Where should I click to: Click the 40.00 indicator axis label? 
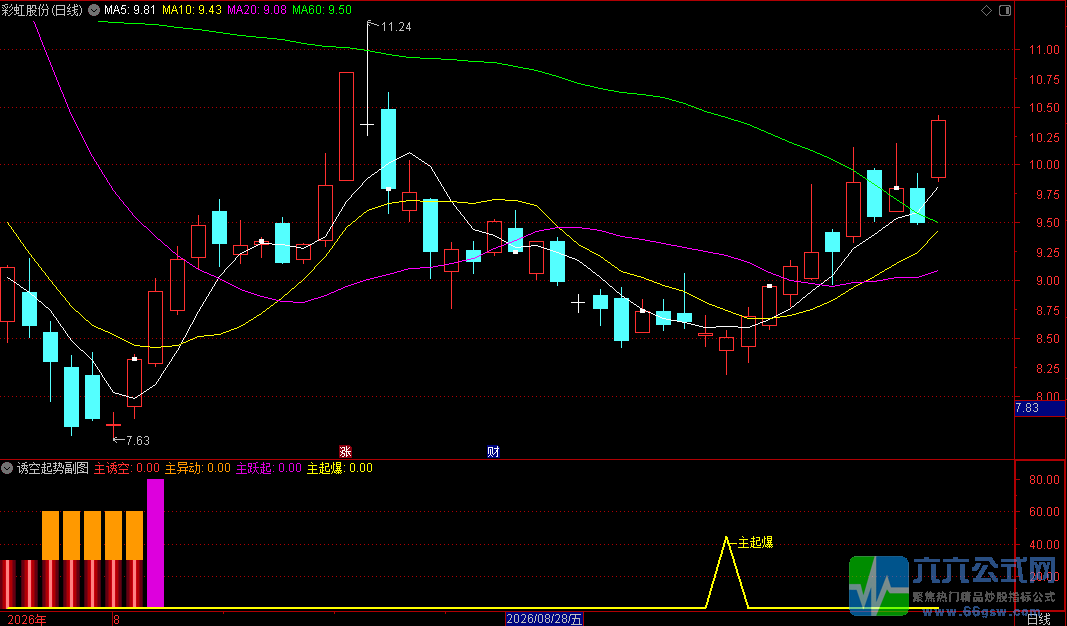(1044, 544)
